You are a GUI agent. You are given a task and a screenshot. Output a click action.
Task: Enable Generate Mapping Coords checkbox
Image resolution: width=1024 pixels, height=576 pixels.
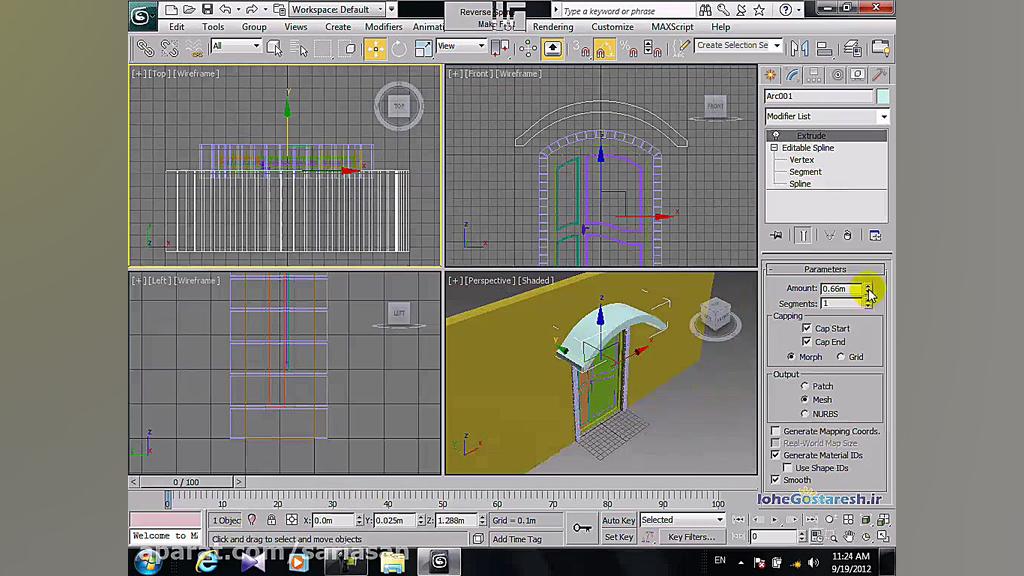[x=775, y=431]
